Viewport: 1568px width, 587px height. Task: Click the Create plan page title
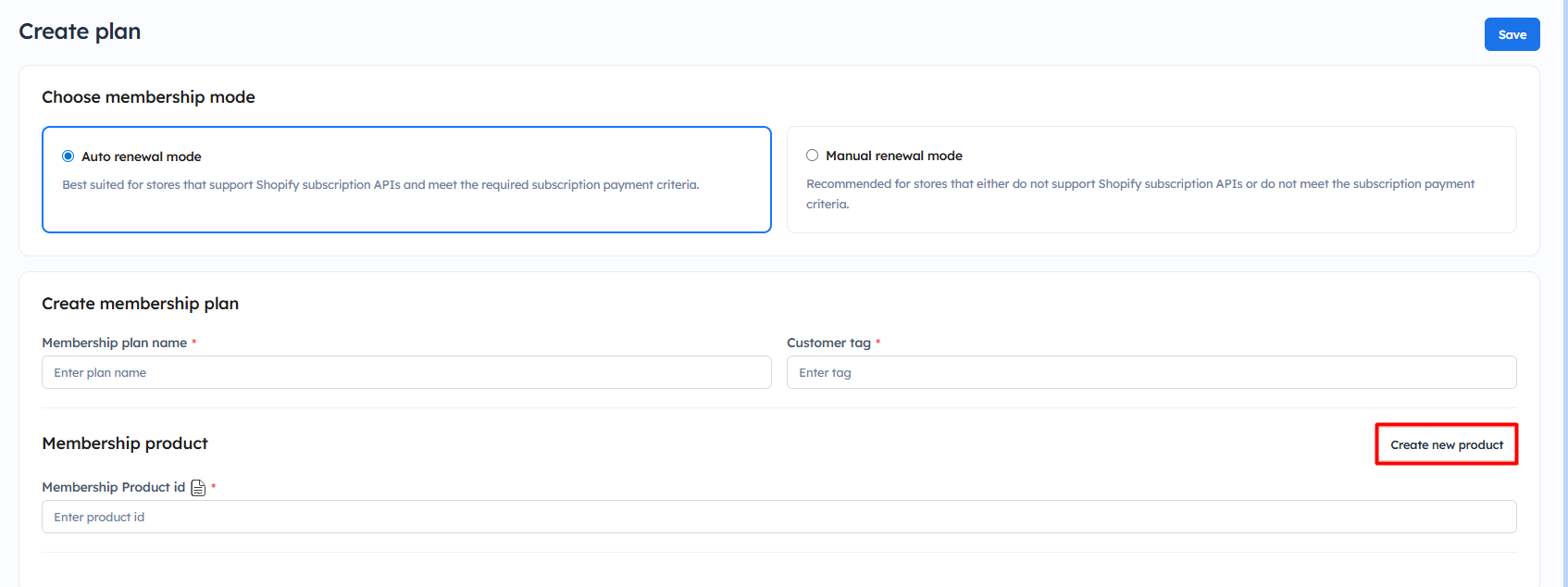pyautogui.click(x=80, y=31)
